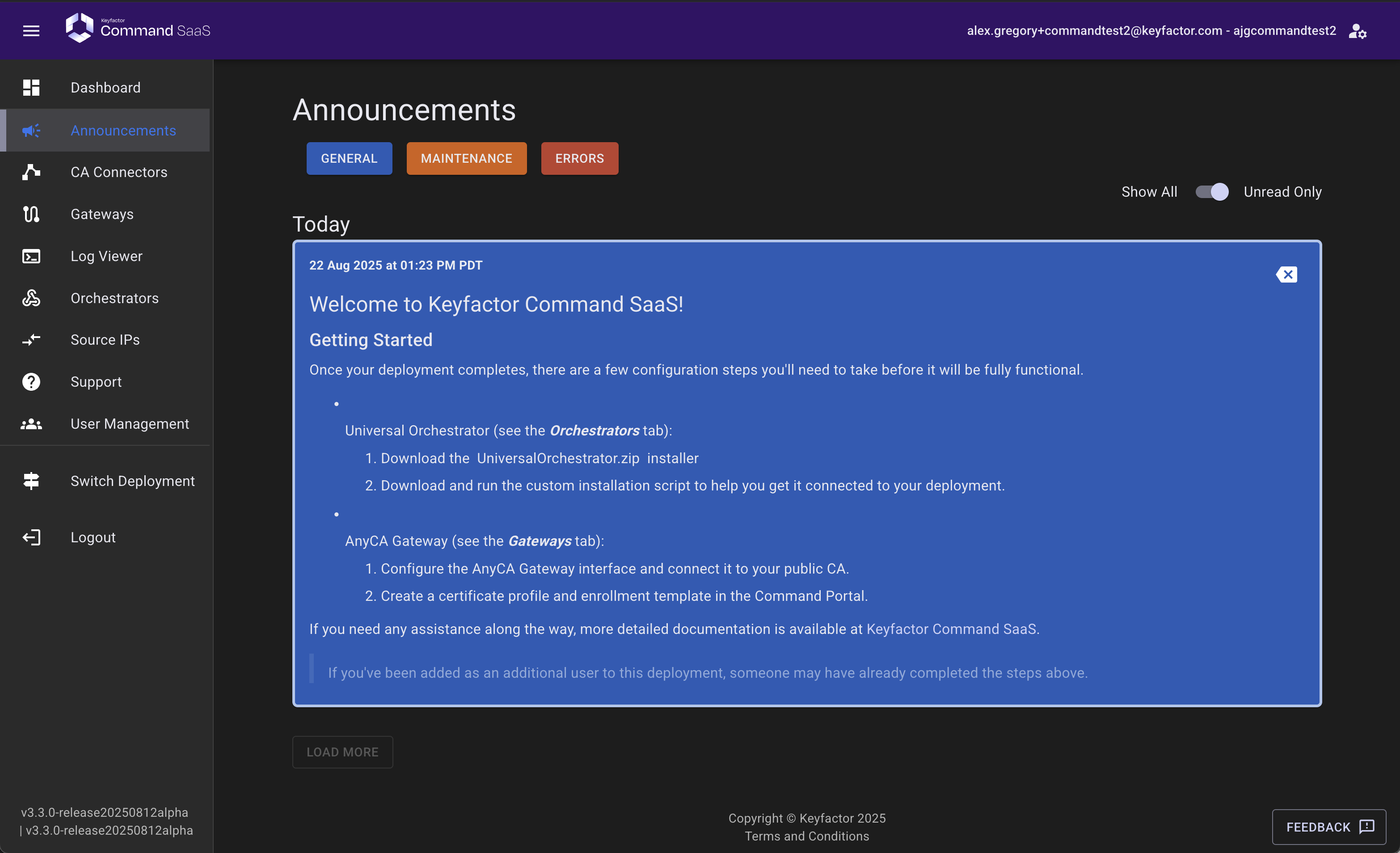Click the Source IPs arrows icon
Image resolution: width=1400 pixels, height=853 pixels.
31,340
